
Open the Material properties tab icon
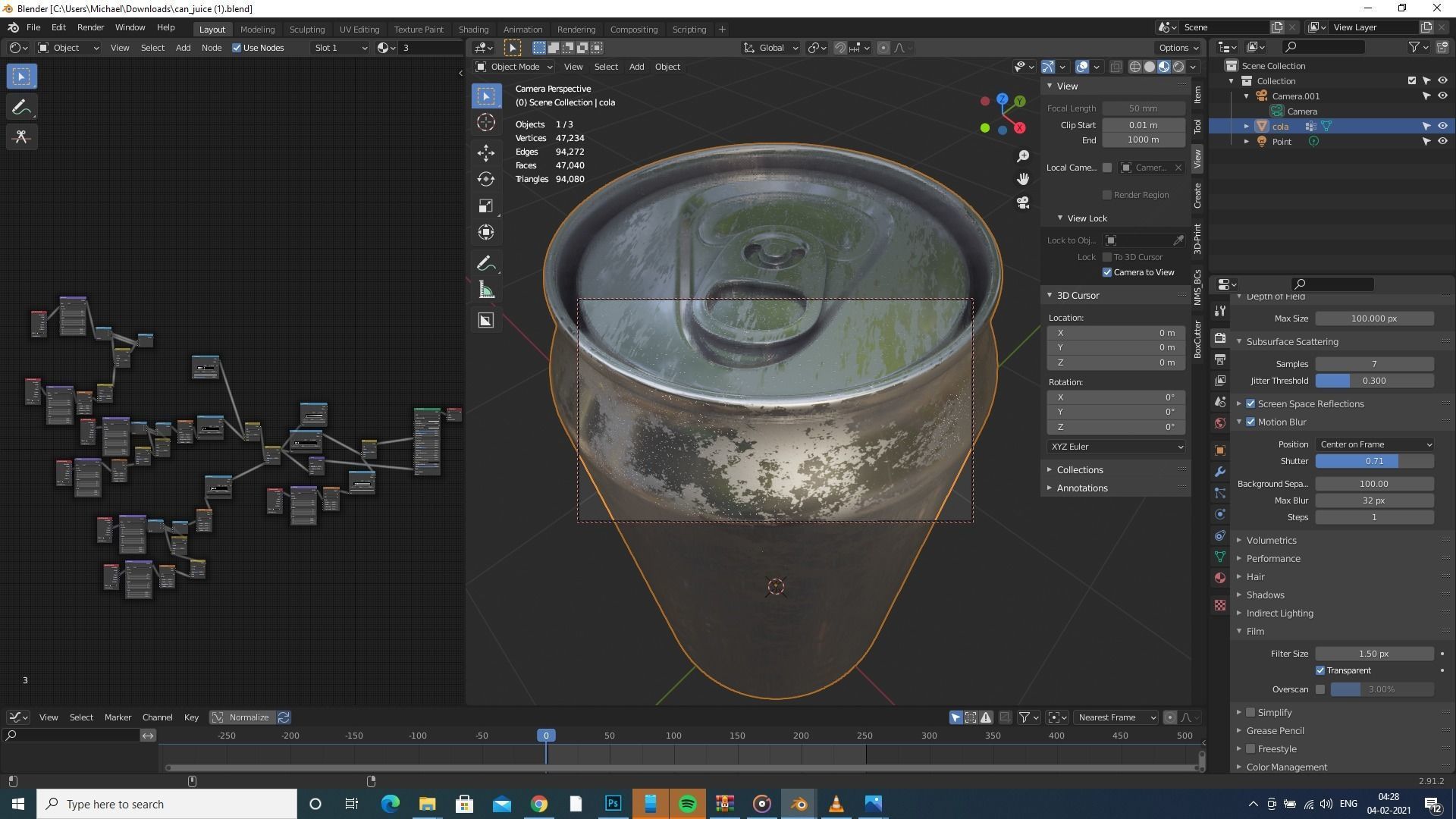pyautogui.click(x=1219, y=578)
